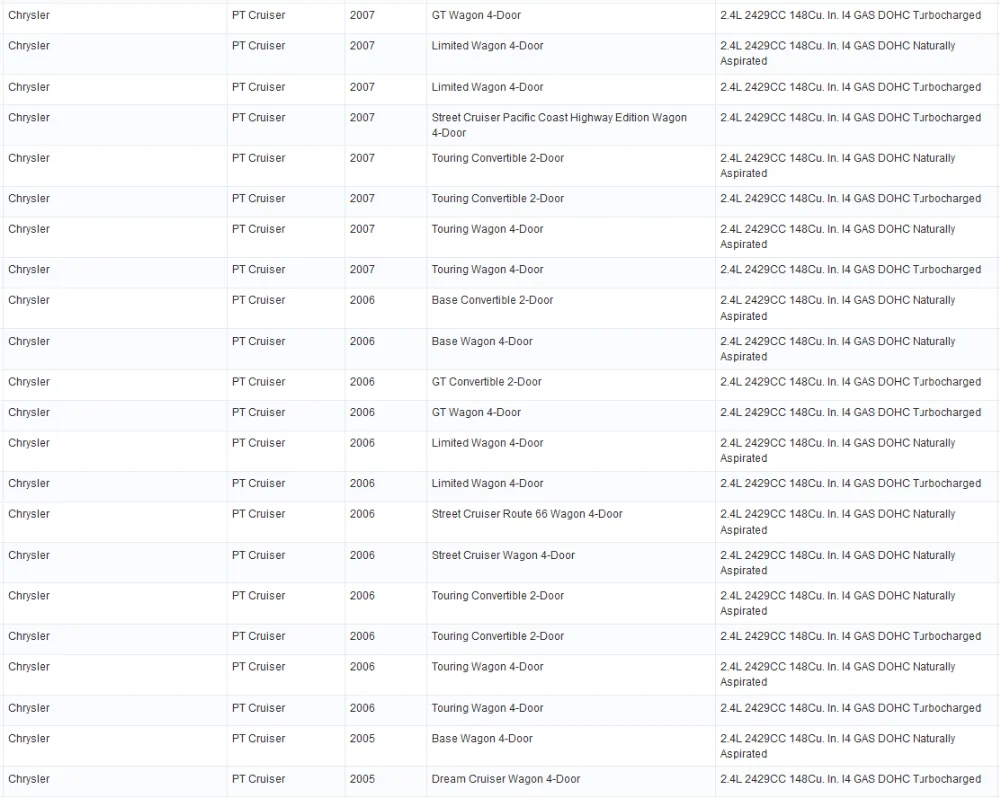1000x798 pixels.
Task: Click the year '2005' in Dream Cruiser row
Action: 362,780
